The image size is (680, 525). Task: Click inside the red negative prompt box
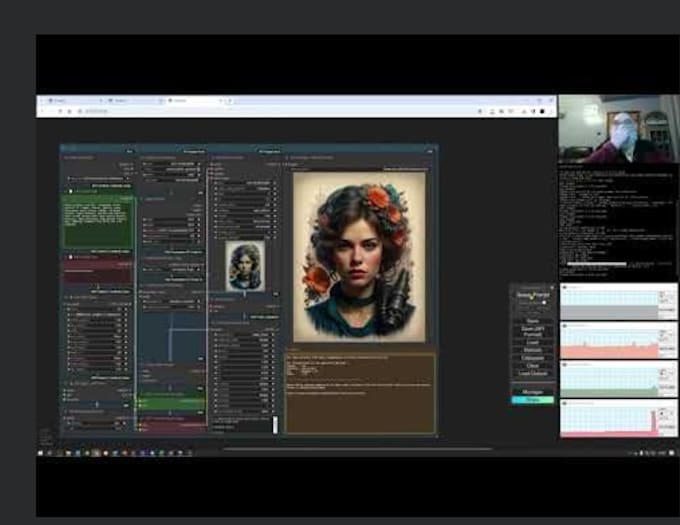click(x=98, y=272)
